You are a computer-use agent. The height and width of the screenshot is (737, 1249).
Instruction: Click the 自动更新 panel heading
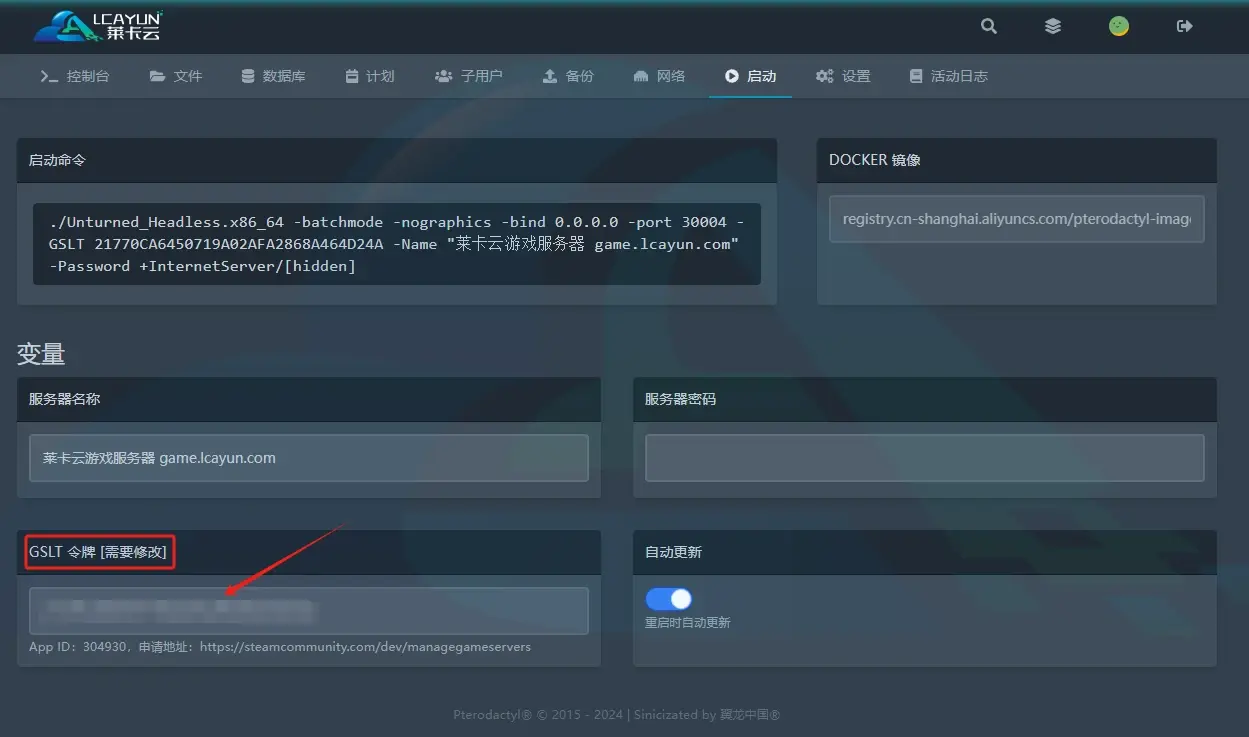point(673,552)
